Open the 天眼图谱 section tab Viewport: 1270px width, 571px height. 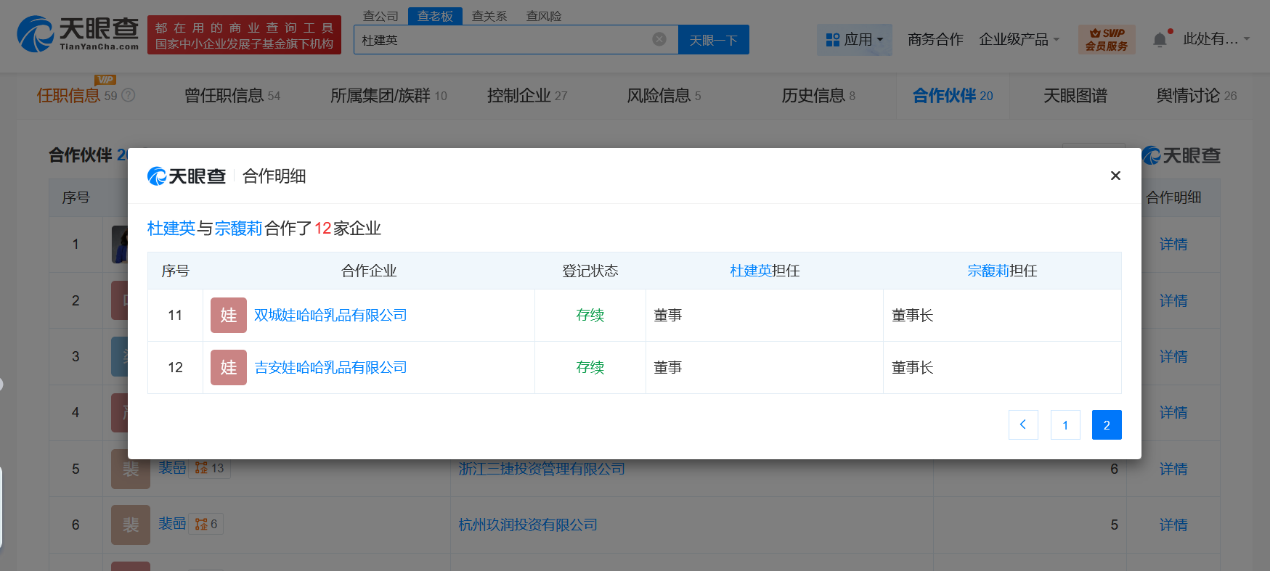click(1075, 96)
